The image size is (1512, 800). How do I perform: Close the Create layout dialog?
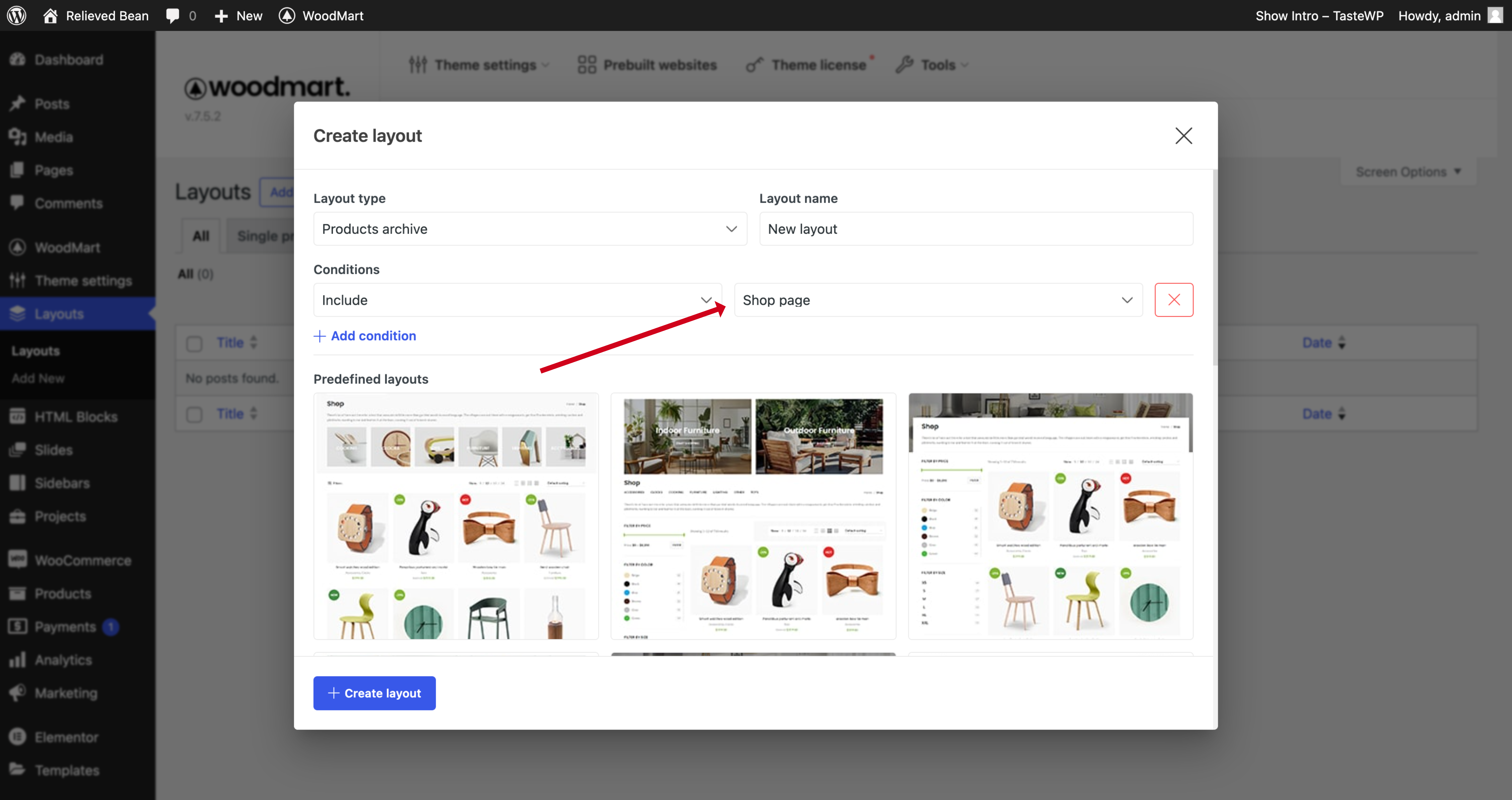pos(1184,136)
